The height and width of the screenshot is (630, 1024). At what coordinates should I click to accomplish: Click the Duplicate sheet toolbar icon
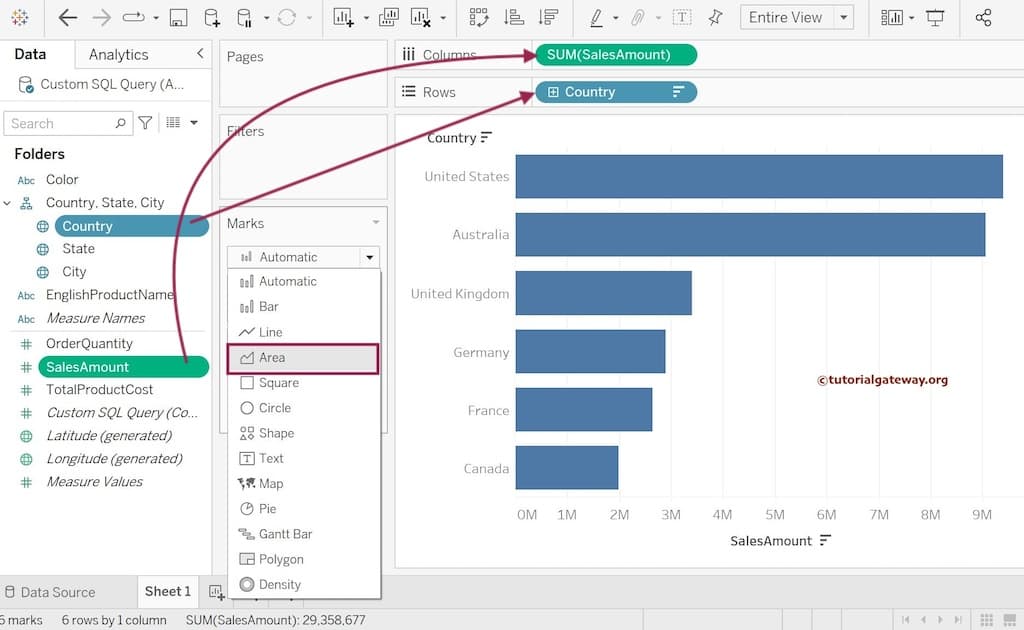point(389,18)
